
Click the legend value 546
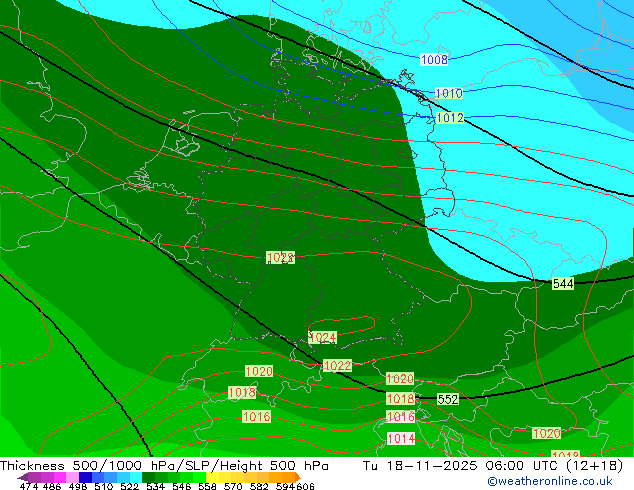[x=182, y=486]
